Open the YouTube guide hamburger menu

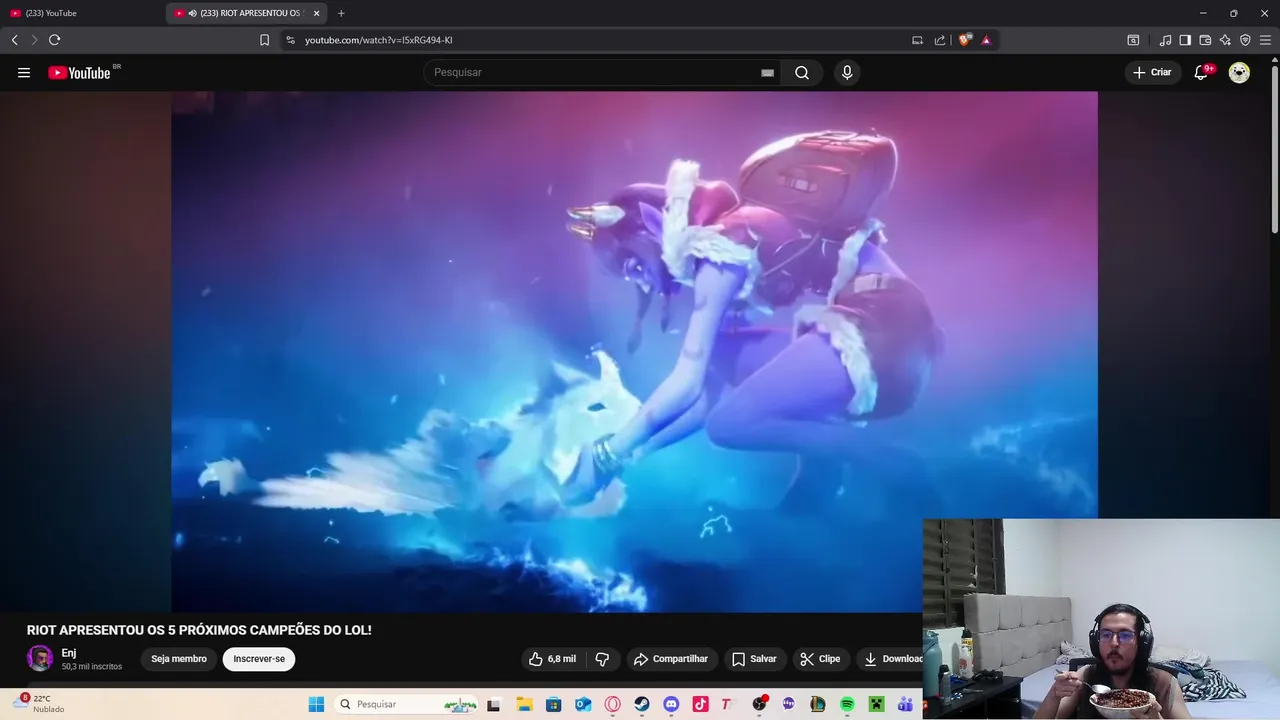[24, 72]
